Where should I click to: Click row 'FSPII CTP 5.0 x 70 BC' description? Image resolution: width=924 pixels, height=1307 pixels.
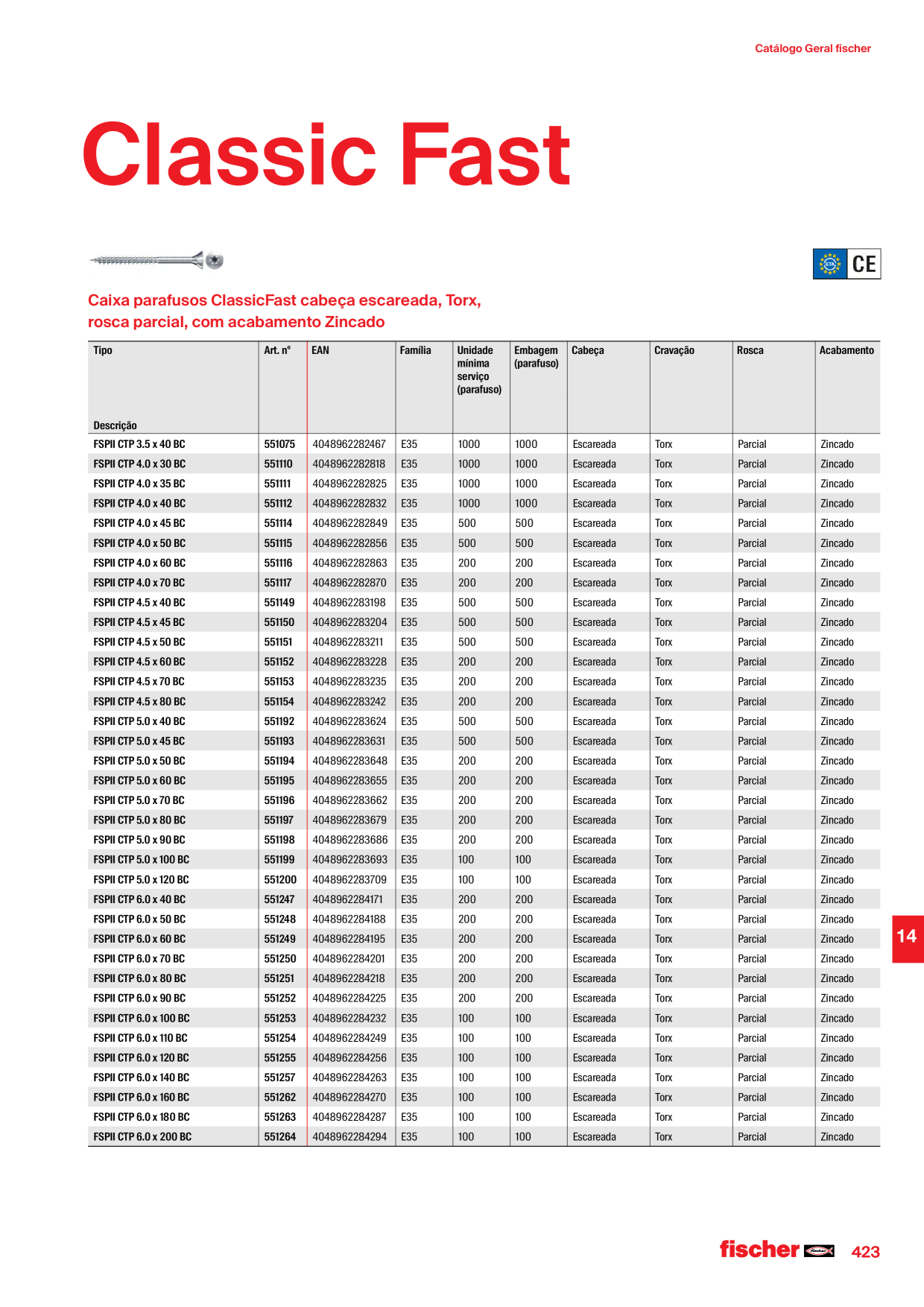coord(139,800)
